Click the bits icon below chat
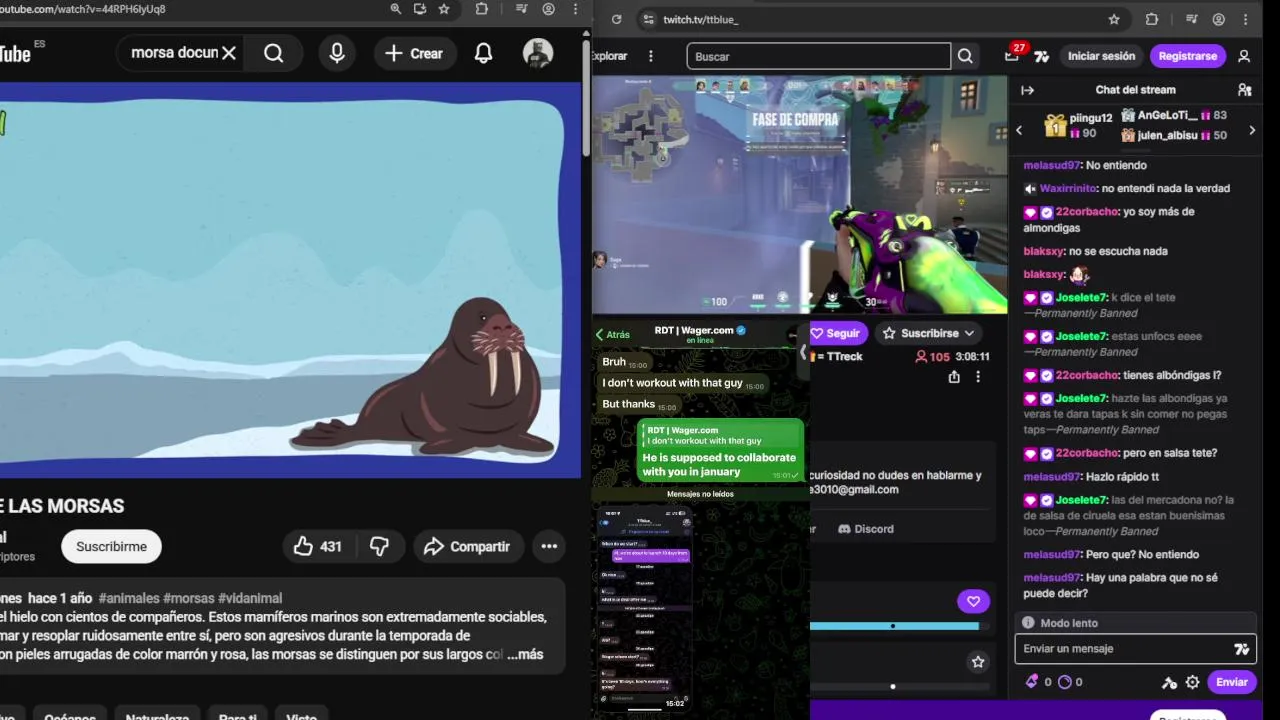1280x720 pixels. [1032, 682]
